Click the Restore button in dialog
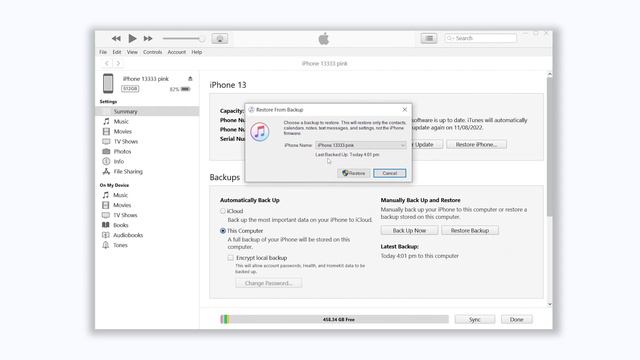Image resolution: width=640 pixels, height=360 pixels. tap(354, 173)
